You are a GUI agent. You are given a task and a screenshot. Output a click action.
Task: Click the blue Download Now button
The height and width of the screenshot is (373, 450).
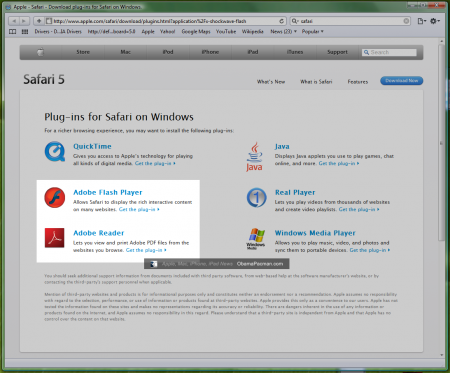click(402, 81)
